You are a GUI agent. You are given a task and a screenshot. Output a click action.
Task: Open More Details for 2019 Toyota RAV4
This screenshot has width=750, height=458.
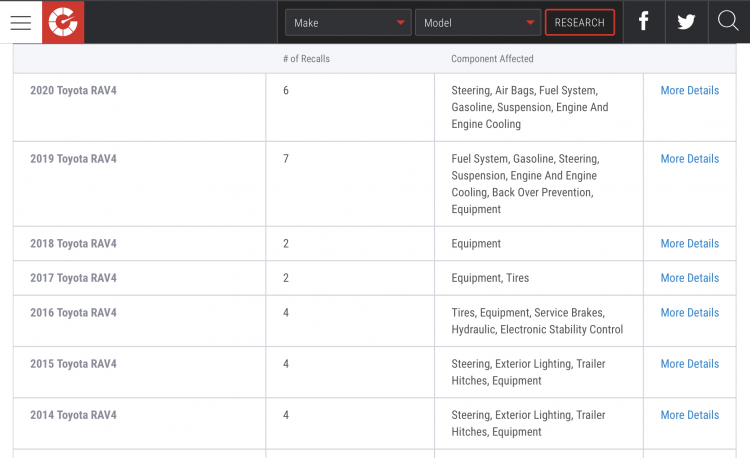click(x=690, y=159)
